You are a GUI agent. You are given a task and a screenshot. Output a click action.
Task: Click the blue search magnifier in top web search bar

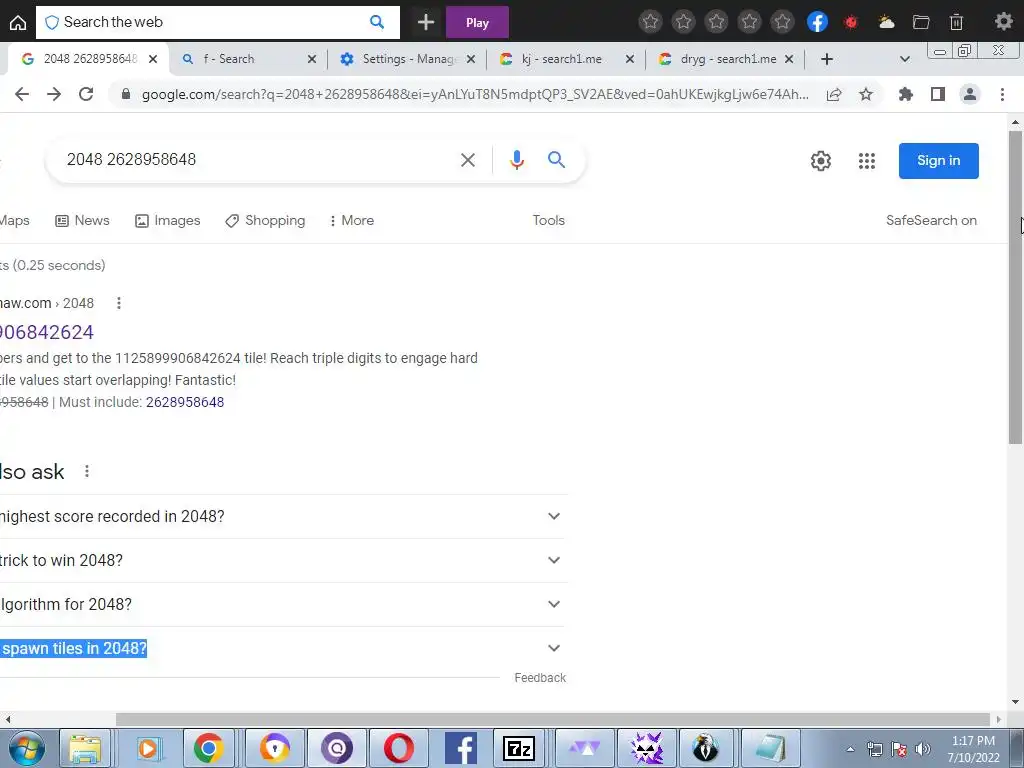(377, 22)
